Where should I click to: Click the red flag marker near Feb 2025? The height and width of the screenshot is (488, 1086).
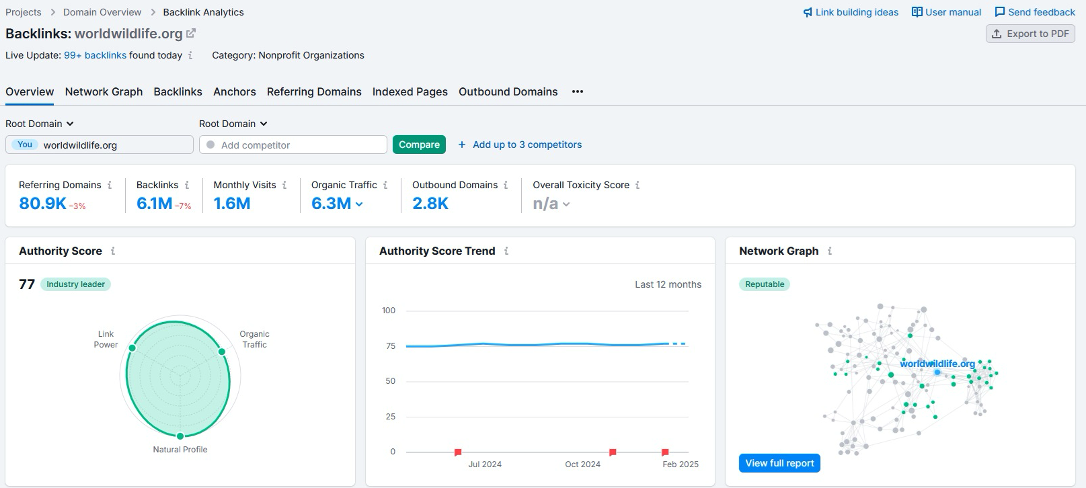click(x=665, y=452)
